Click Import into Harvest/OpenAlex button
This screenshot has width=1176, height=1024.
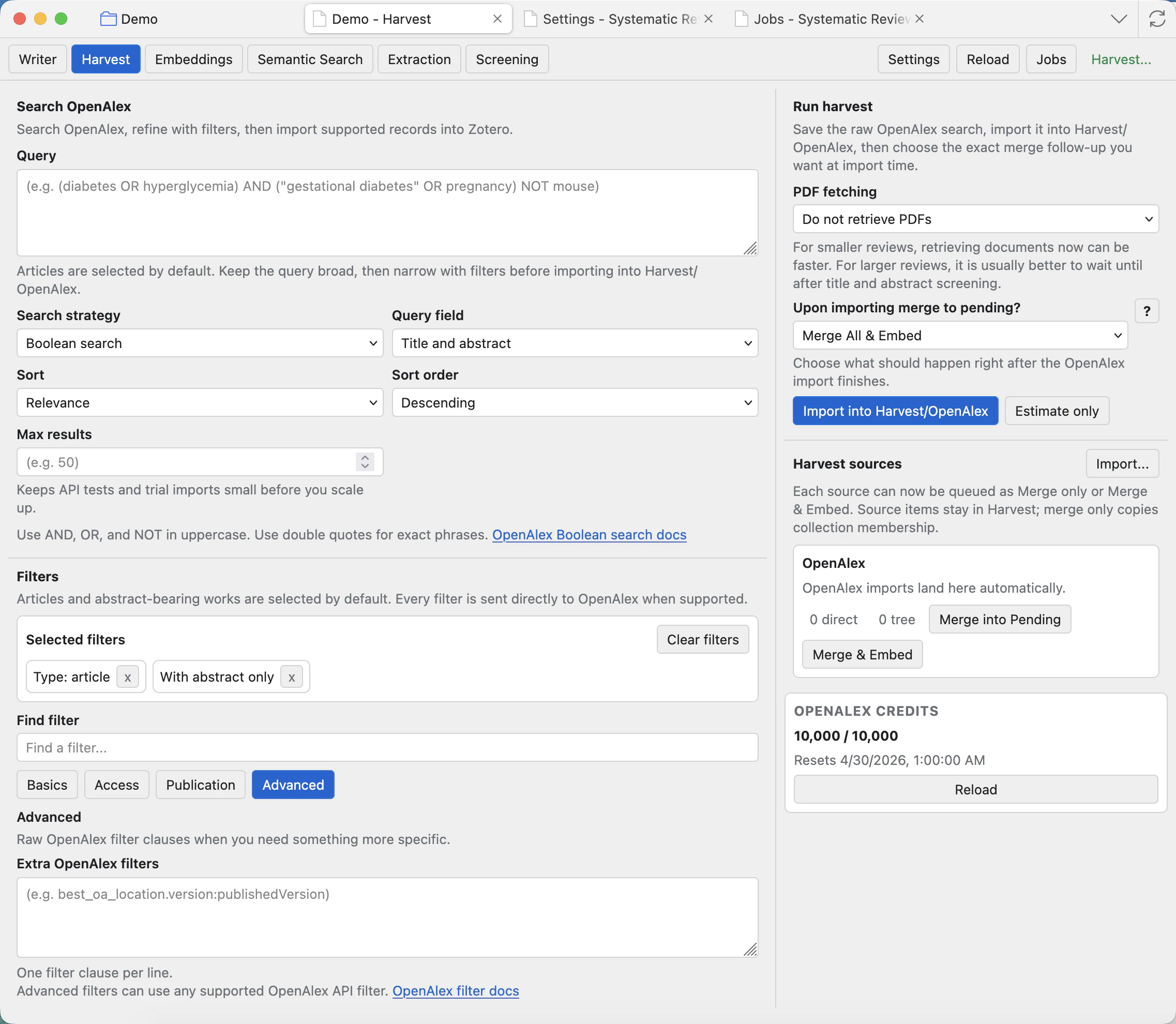(895, 411)
